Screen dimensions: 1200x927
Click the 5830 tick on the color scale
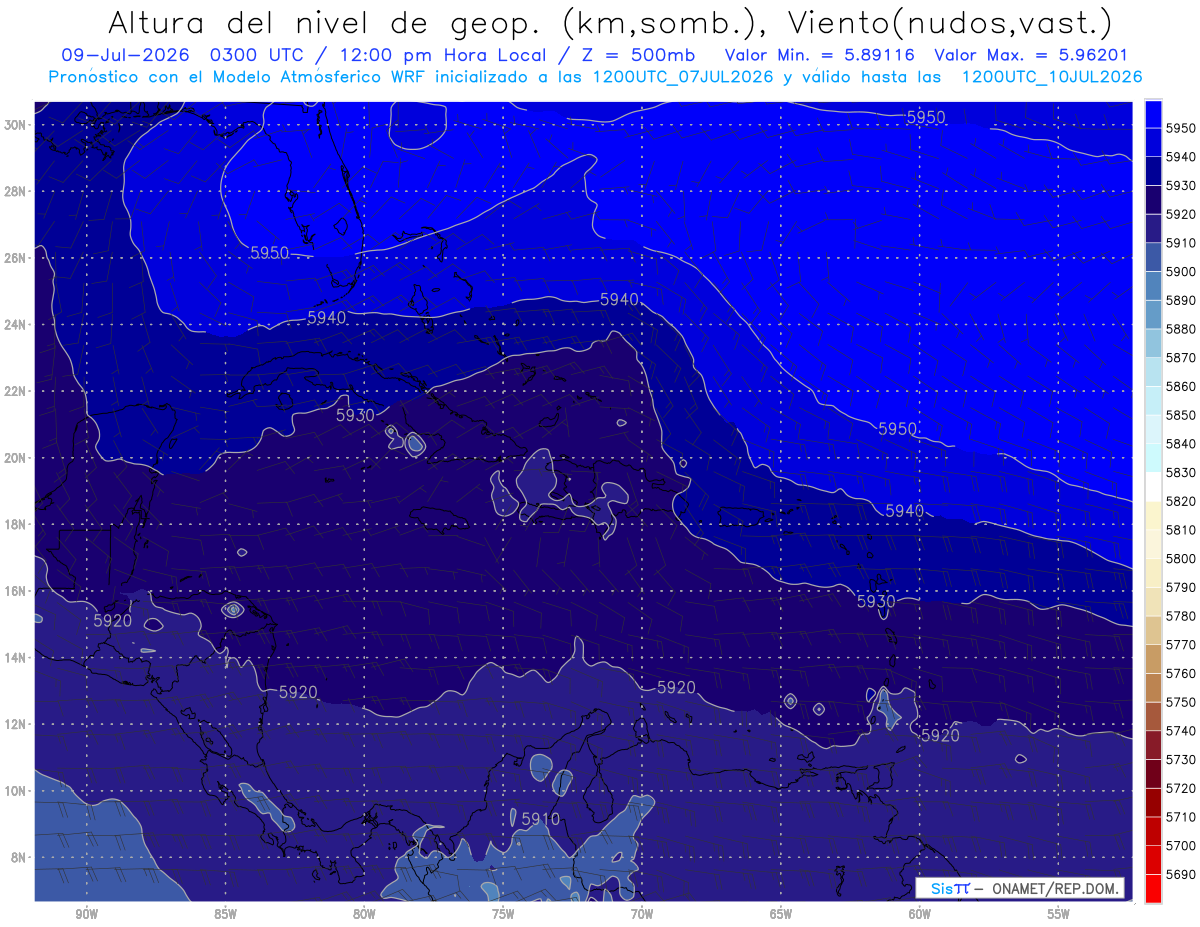(x=1181, y=472)
